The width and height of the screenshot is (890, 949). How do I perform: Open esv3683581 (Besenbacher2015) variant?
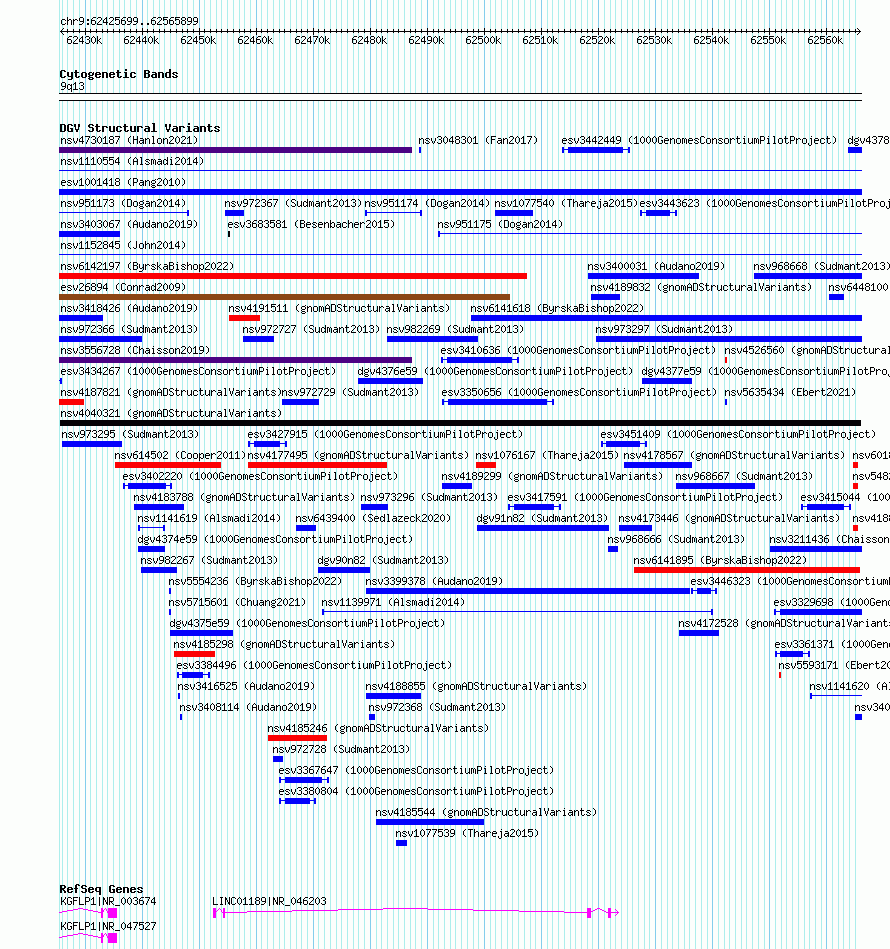tap(311, 225)
